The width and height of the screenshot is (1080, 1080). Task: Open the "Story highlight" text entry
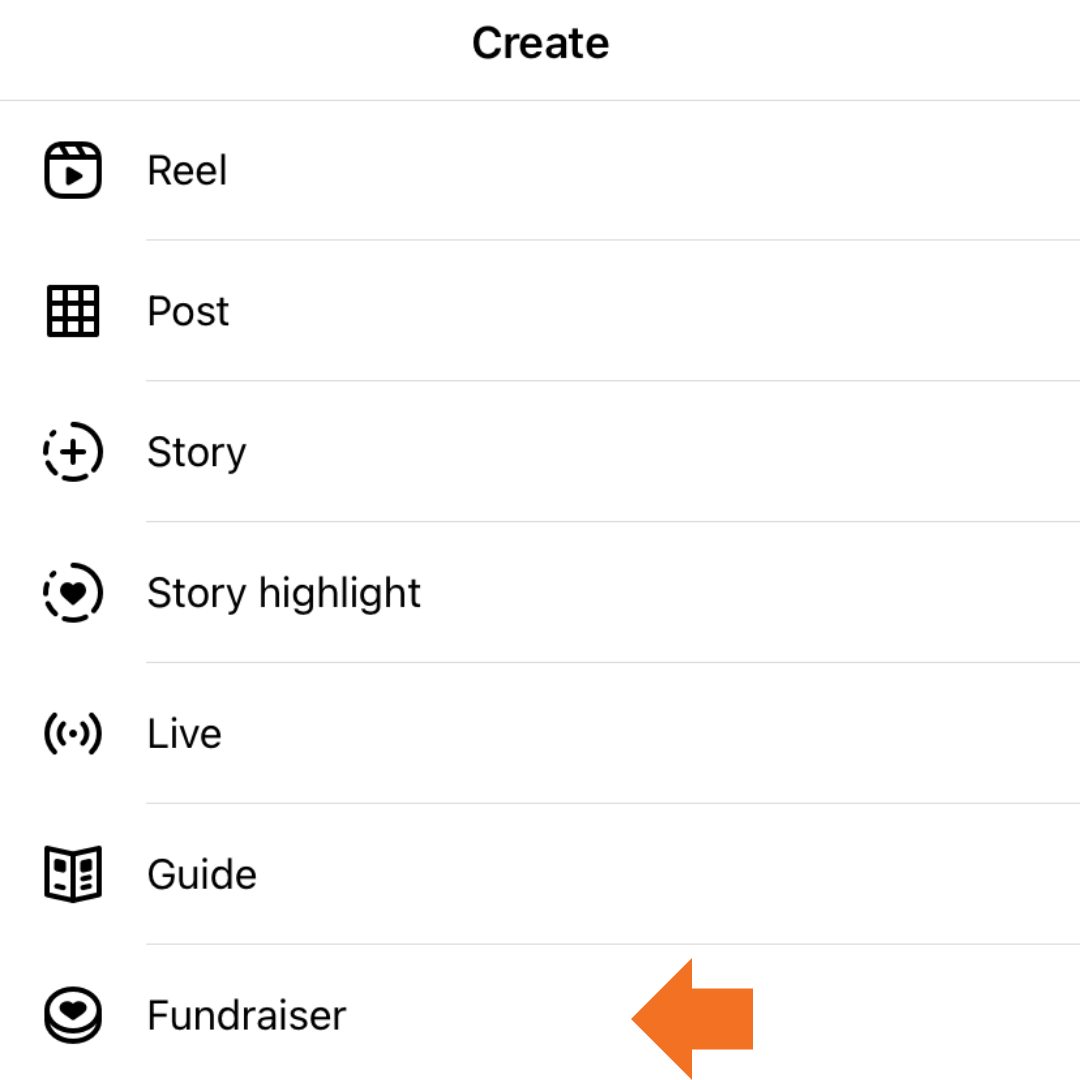[x=284, y=593]
